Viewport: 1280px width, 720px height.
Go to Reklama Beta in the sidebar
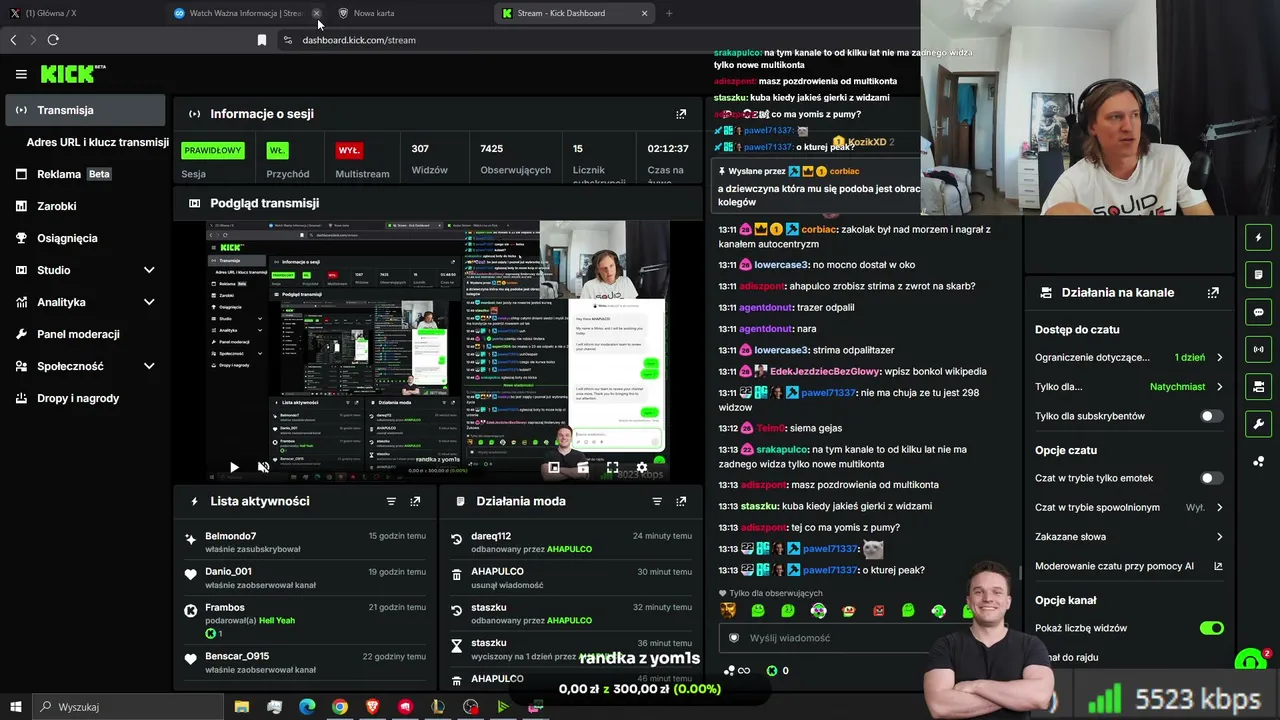coord(85,174)
